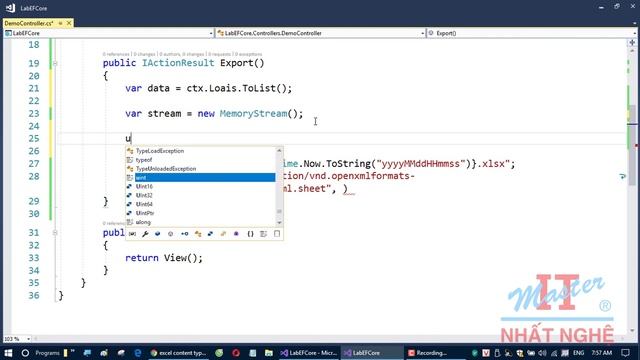The image size is (640, 360).
Task: Filter IntelliSense by interfaces icon
Action: (184, 234)
